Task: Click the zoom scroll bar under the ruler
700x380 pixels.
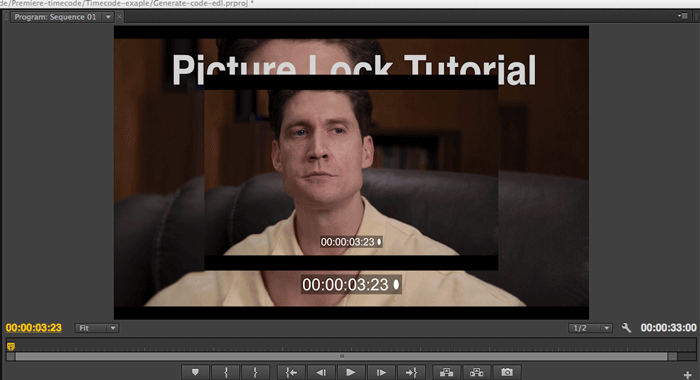Action: pyautogui.click(x=342, y=356)
